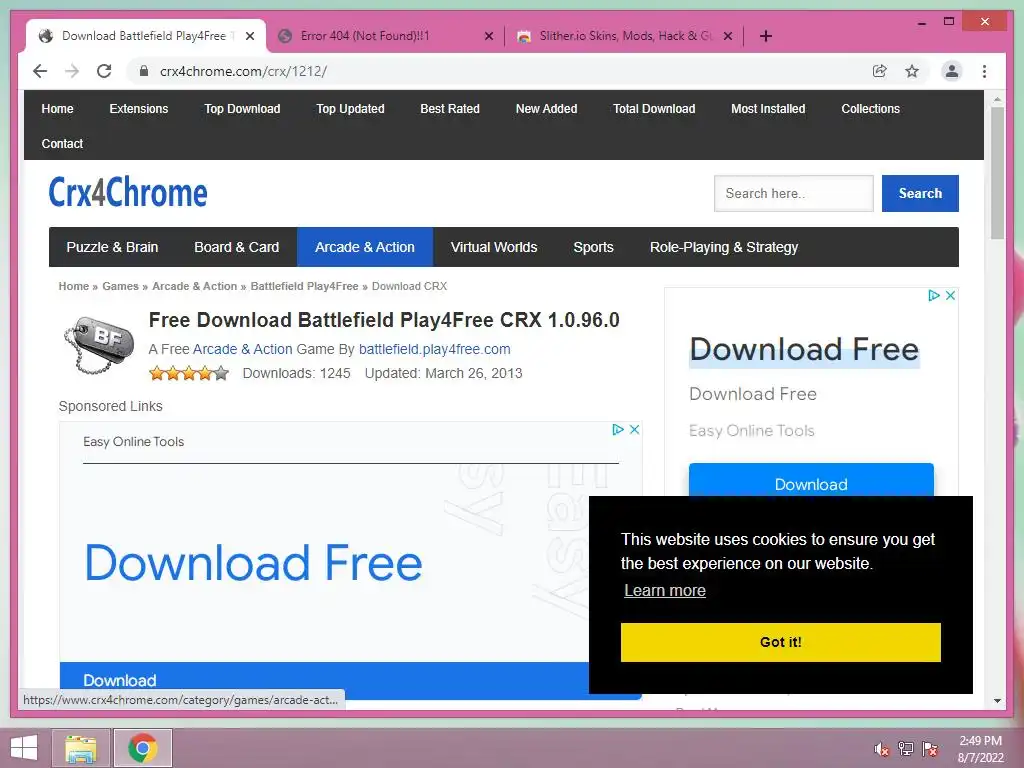Click the Crx4Chrome logo
Viewport: 1024px width, 768px height.
pos(128,193)
